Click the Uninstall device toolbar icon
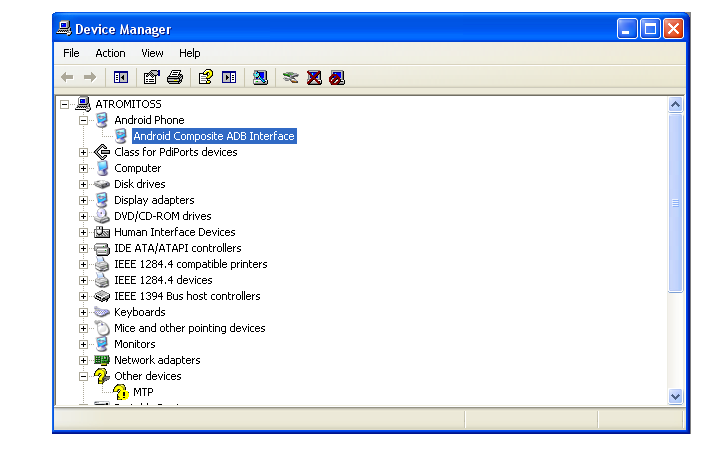The width and height of the screenshot is (720, 450). click(314, 77)
